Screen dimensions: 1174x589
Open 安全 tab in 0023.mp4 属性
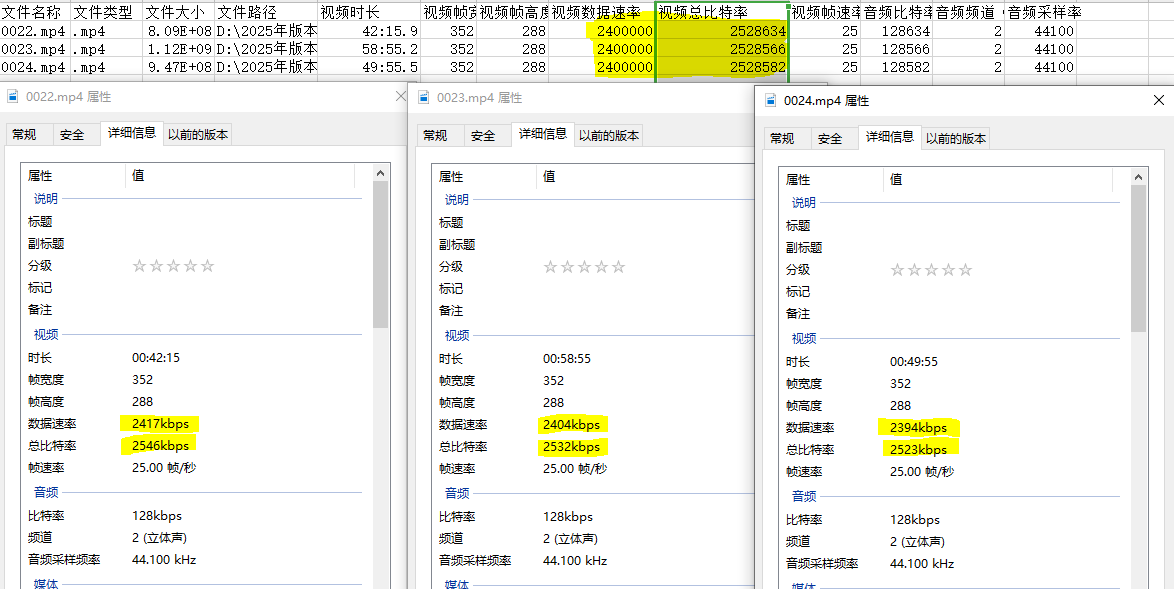[484, 135]
